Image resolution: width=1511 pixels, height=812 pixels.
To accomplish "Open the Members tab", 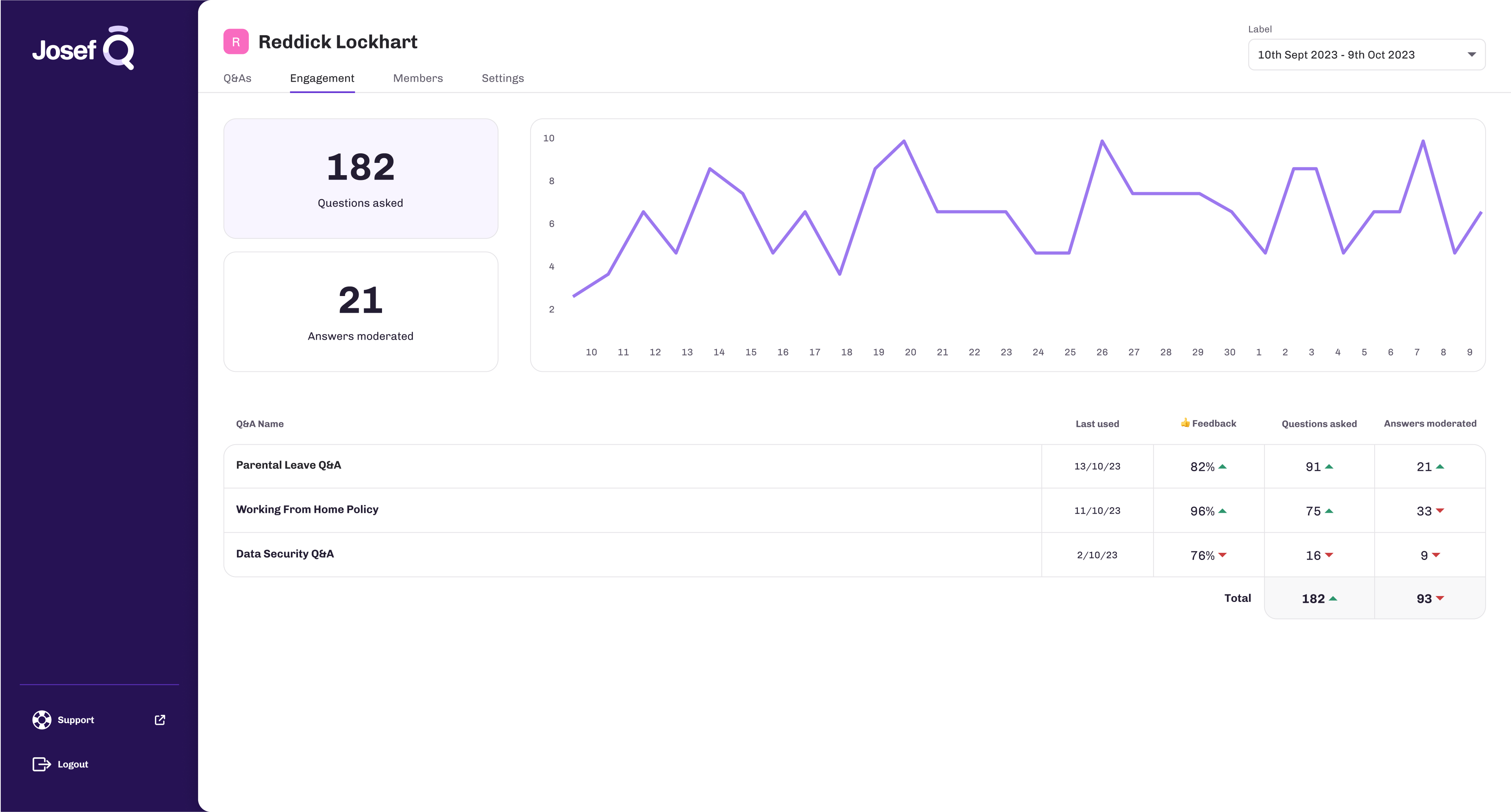I will 418,78.
